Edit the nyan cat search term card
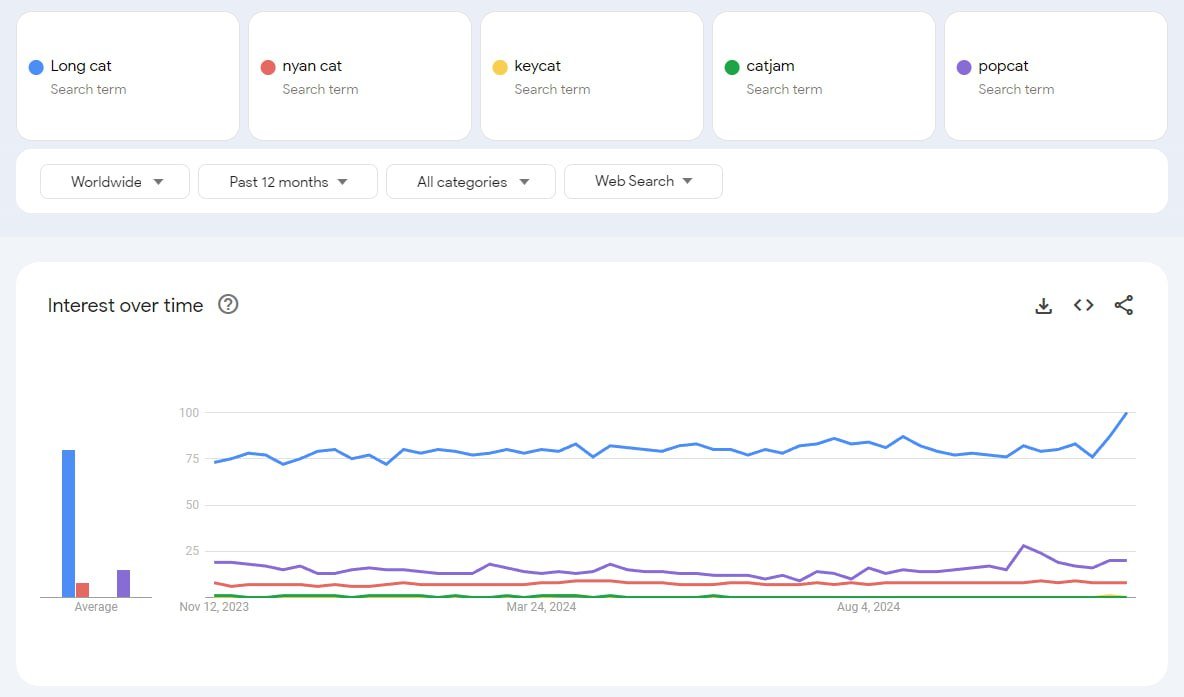Screen dimensions: 1184x697 click(359, 76)
